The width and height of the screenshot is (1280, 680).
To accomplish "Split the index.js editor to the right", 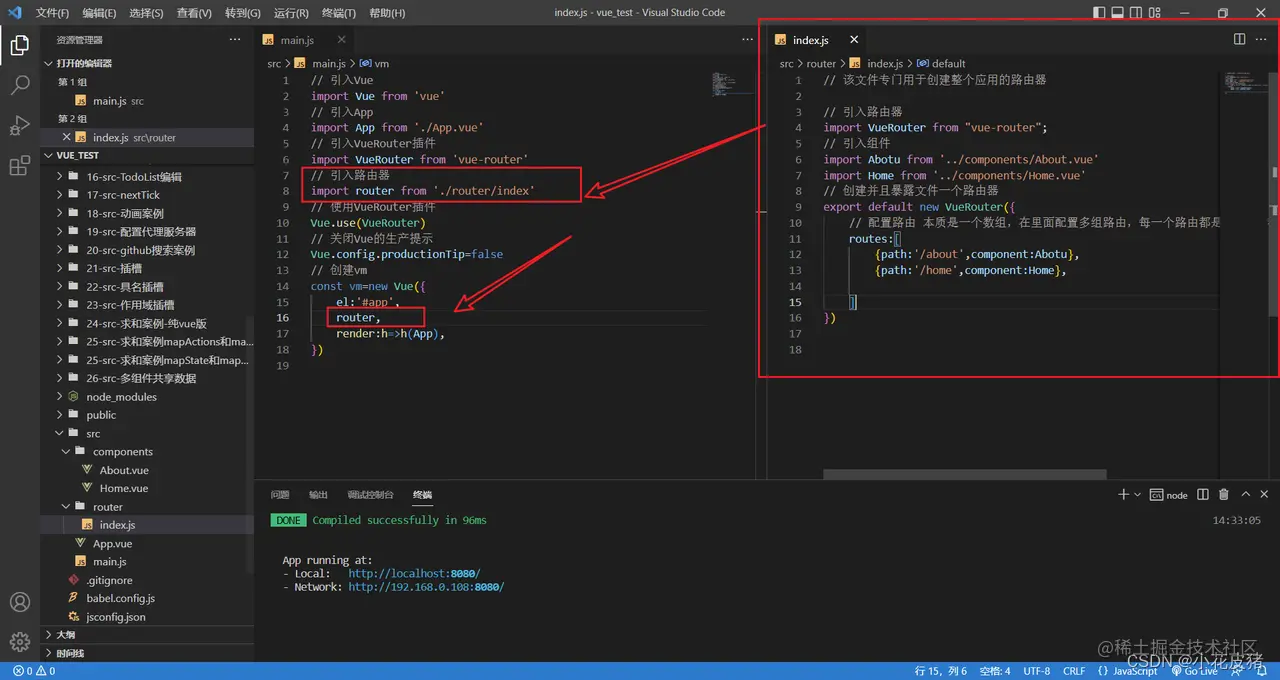I will click(x=1239, y=39).
